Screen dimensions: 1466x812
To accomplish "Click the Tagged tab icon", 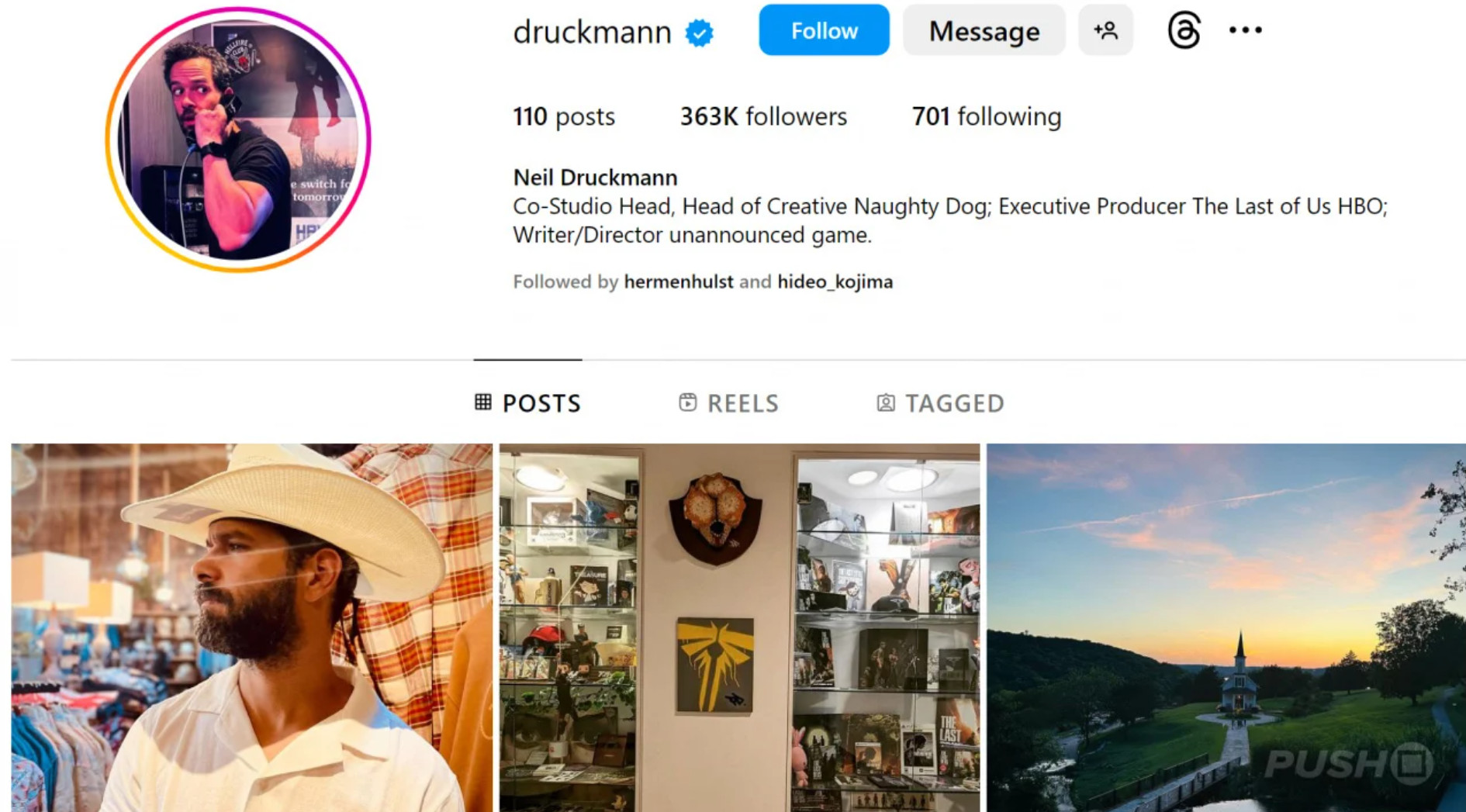I will pos(885,403).
